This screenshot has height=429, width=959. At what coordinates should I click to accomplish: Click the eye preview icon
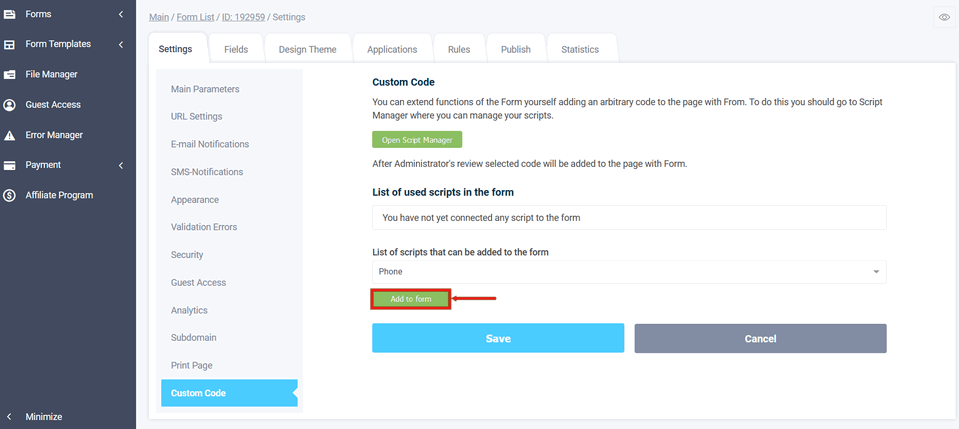tap(944, 17)
